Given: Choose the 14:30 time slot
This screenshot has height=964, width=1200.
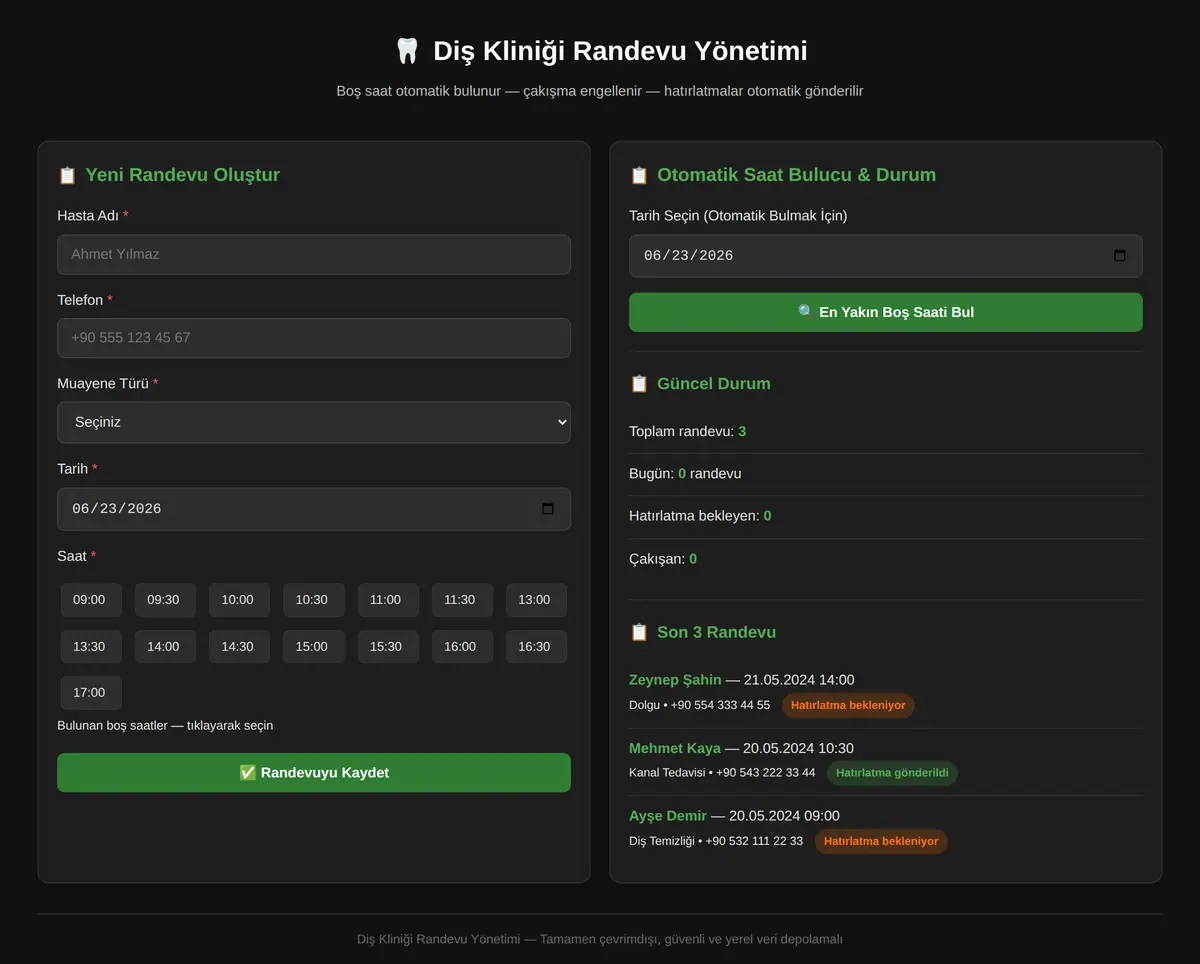Looking at the screenshot, I should click(x=238, y=647).
